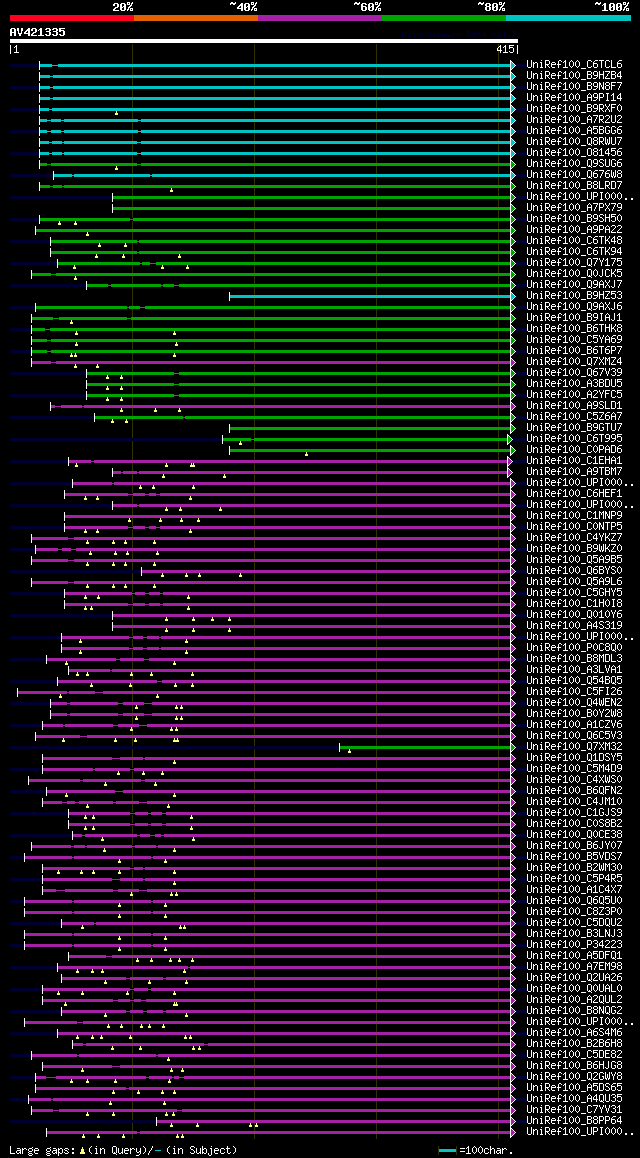The height and width of the screenshot is (1158, 640).
Task: Click the UniRef100_A9PI14 entry
Action: tap(574, 97)
